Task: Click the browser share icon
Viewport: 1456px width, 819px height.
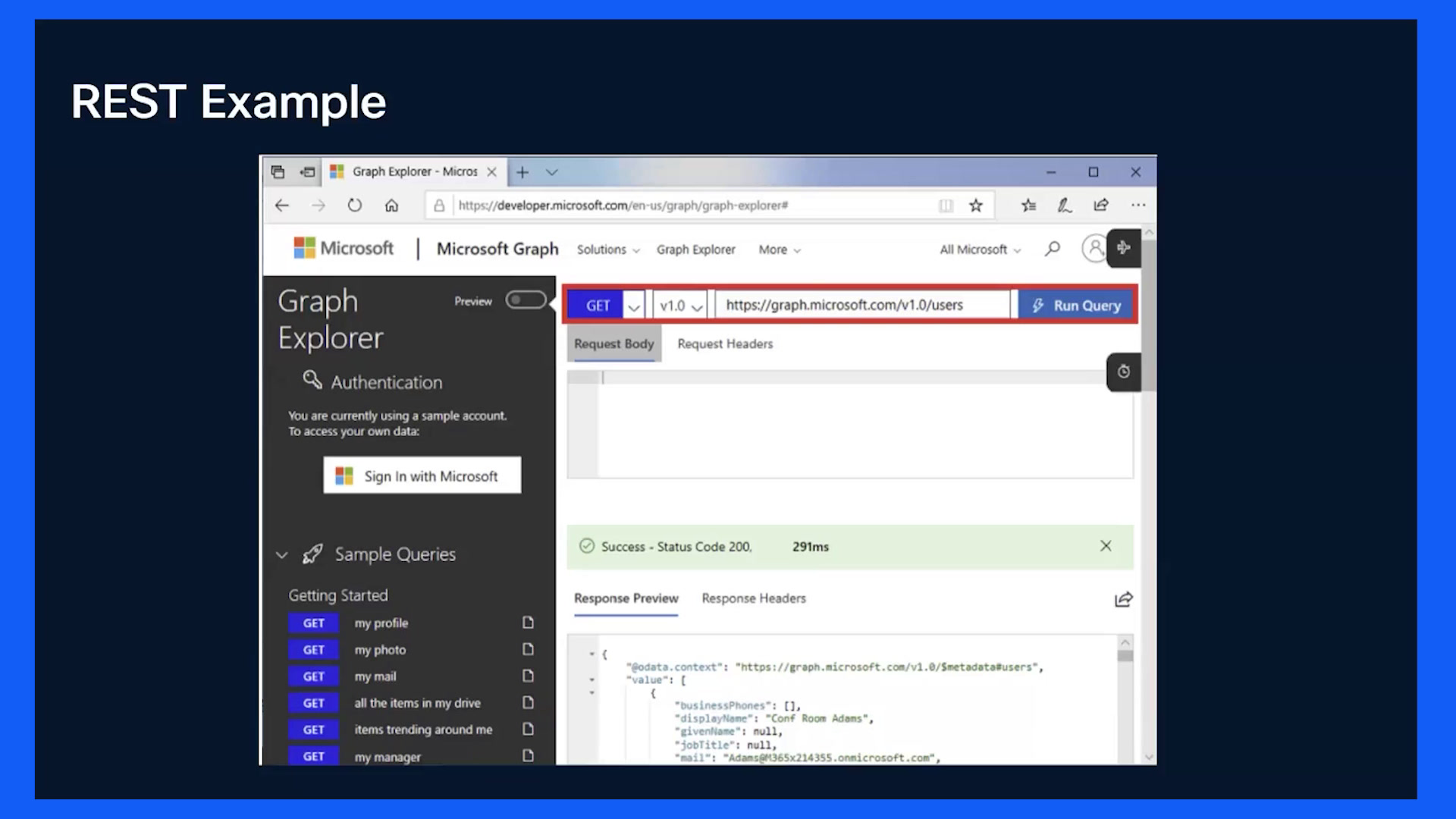Action: (x=1101, y=206)
